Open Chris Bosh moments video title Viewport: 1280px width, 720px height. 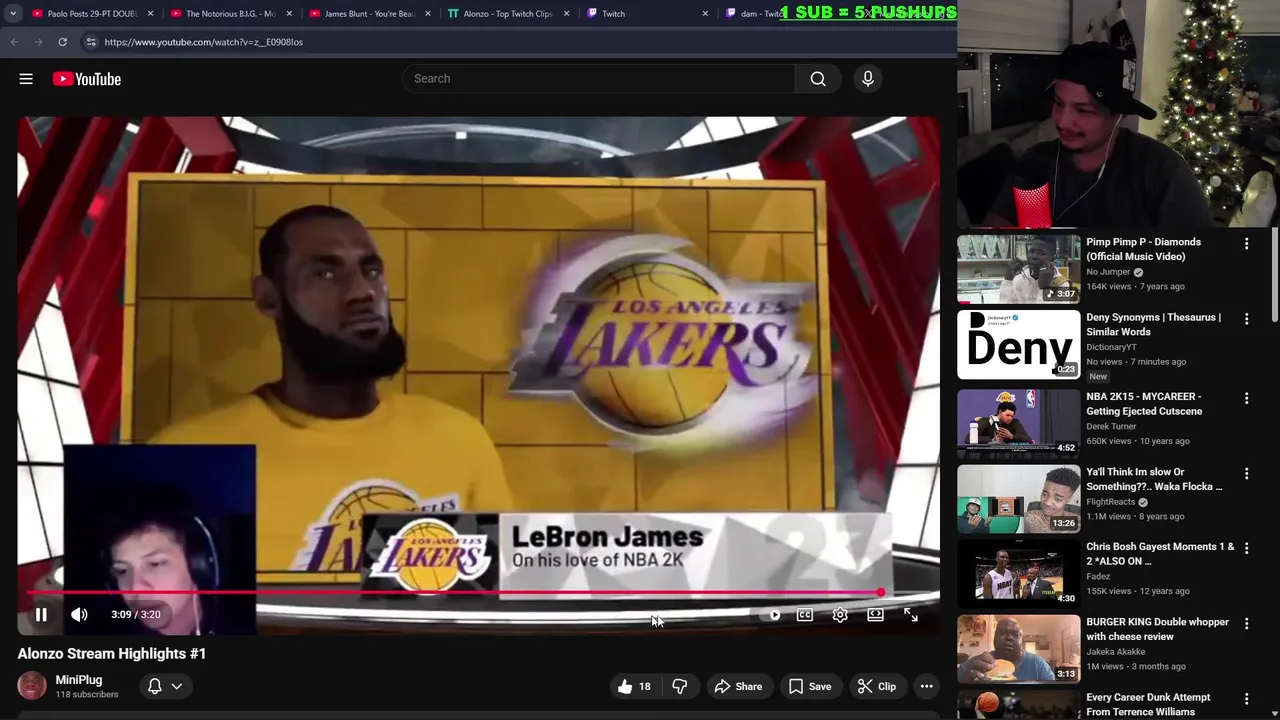pos(1160,554)
